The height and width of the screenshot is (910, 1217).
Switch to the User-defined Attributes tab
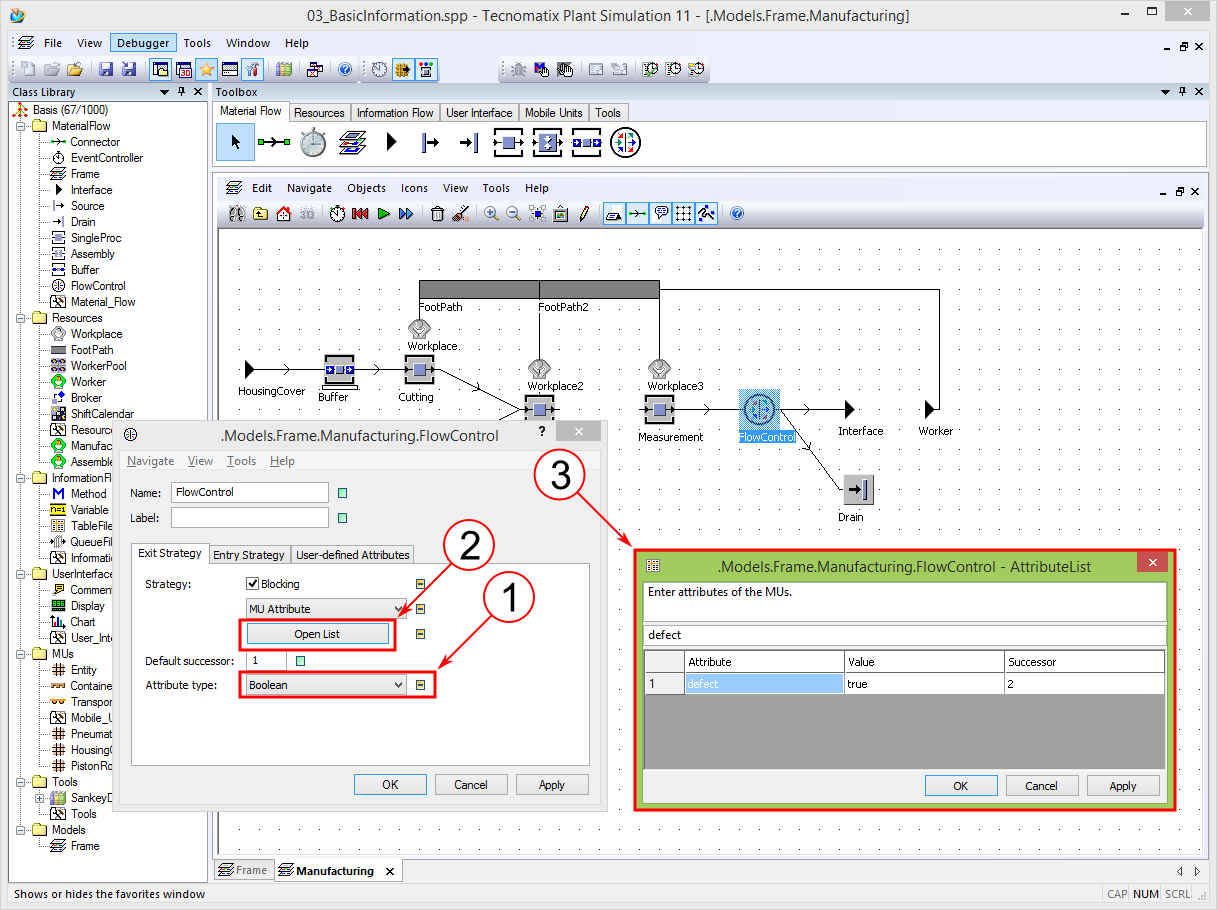[353, 555]
